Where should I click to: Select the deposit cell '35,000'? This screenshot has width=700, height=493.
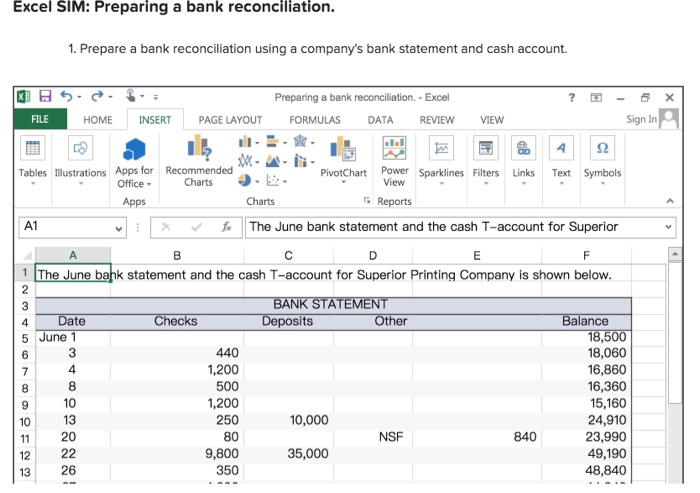(x=288, y=454)
